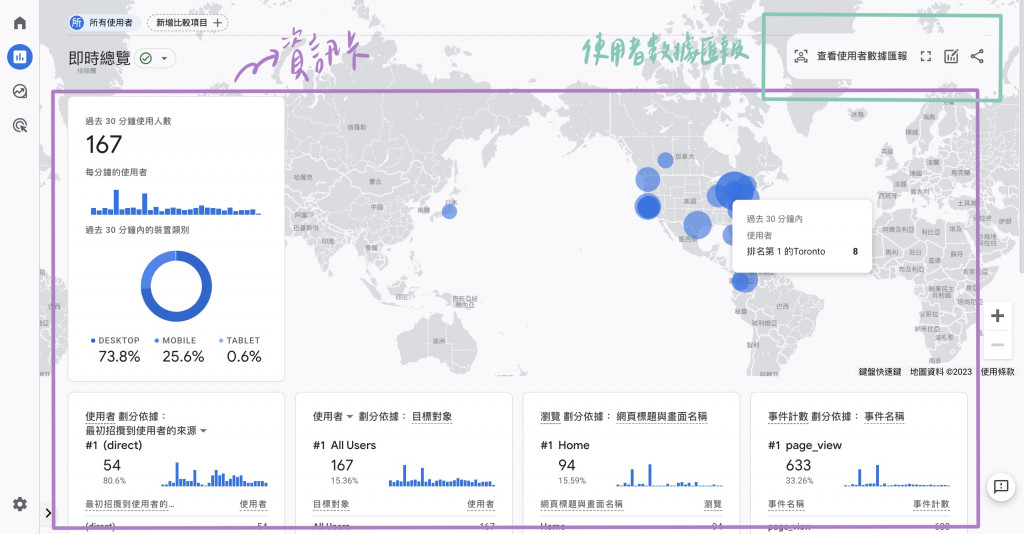The image size is (1024, 534).
Task: Click 排名第 1 的Toronto tooltip row
Action: (x=802, y=251)
